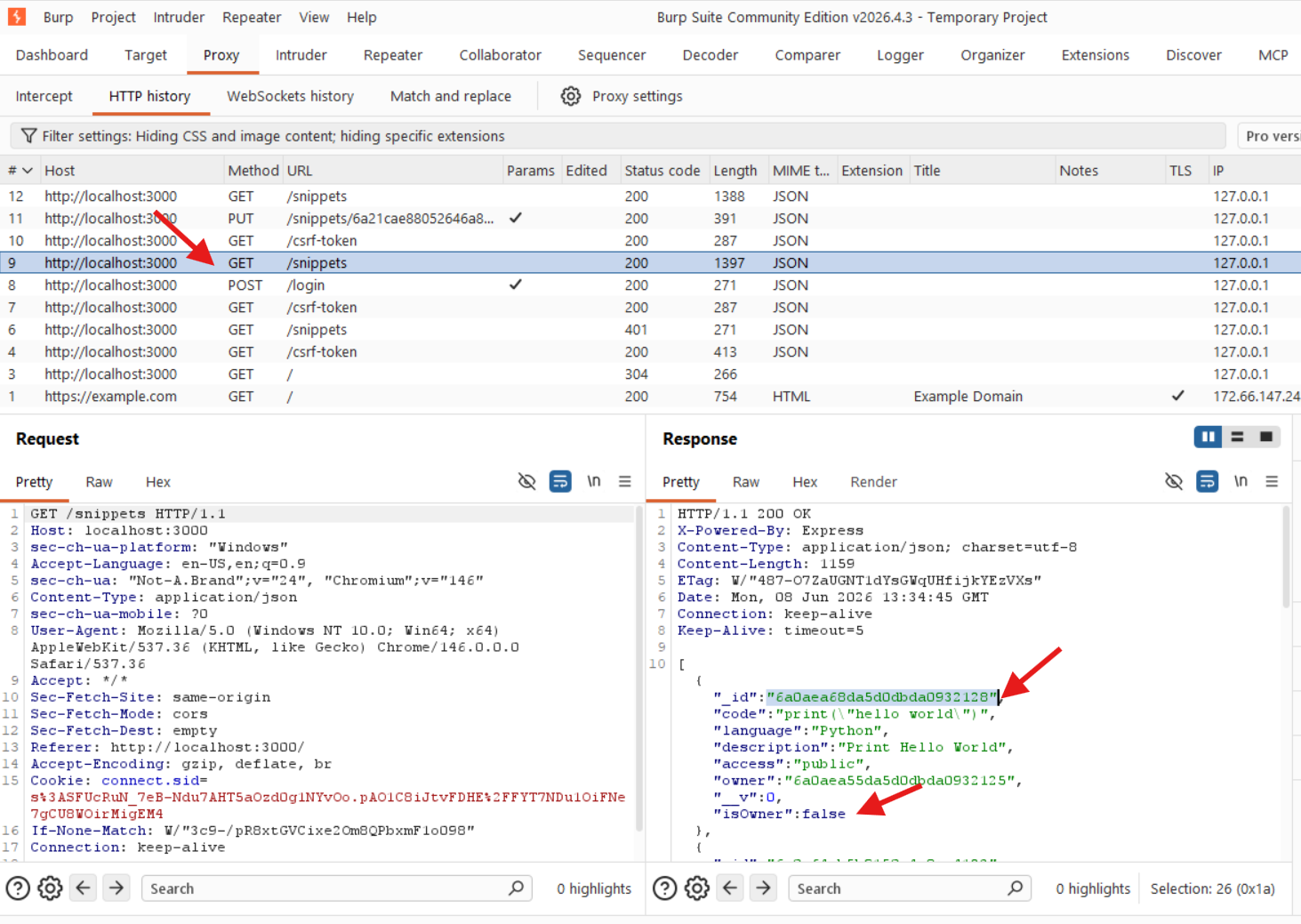The height and width of the screenshot is (924, 1301).
Task: Click the Burp Suite logo icon
Action: coord(17,17)
